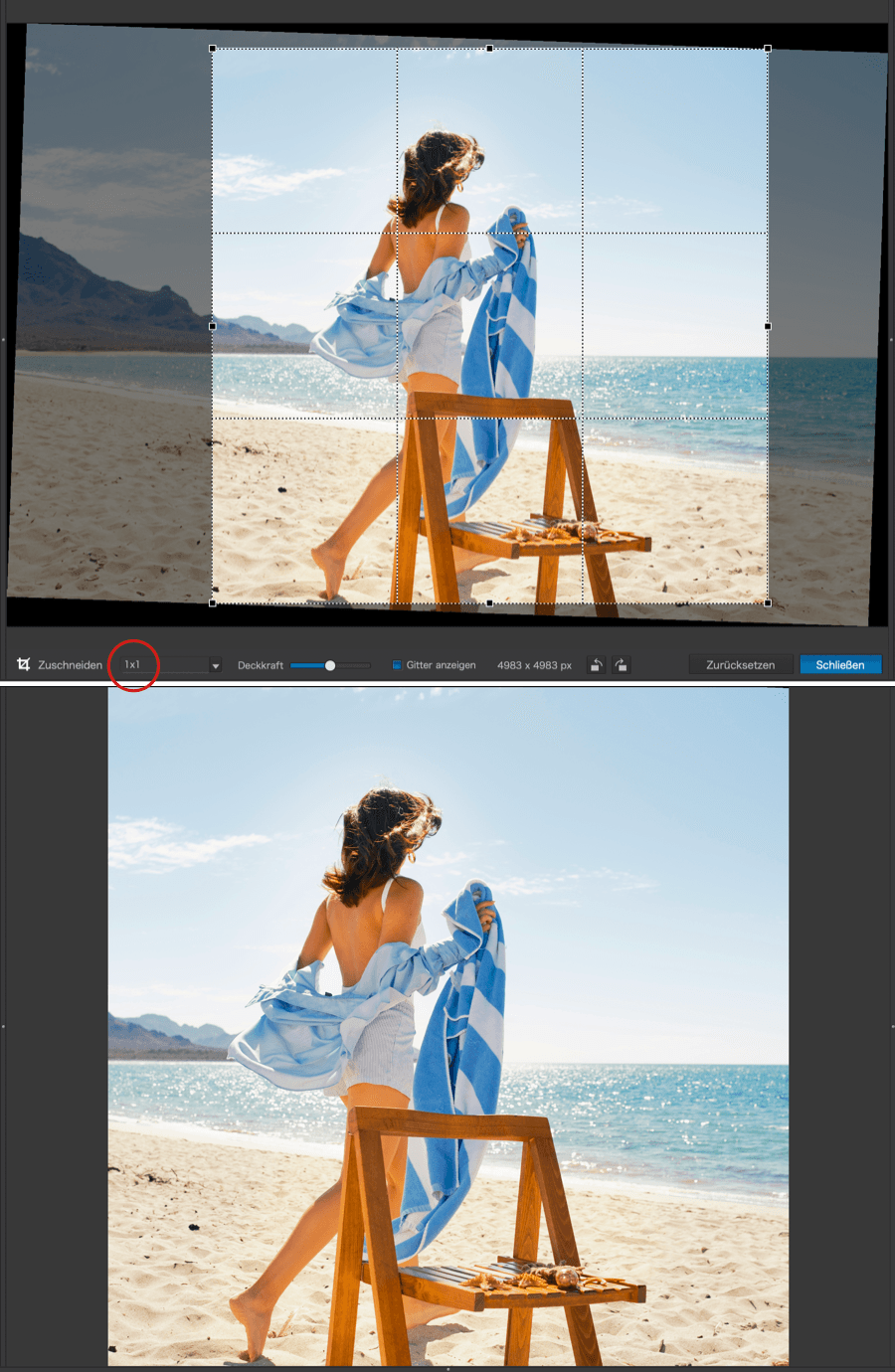Click the cropped square result preview image
The height and width of the screenshot is (1372, 895).
[448, 1026]
